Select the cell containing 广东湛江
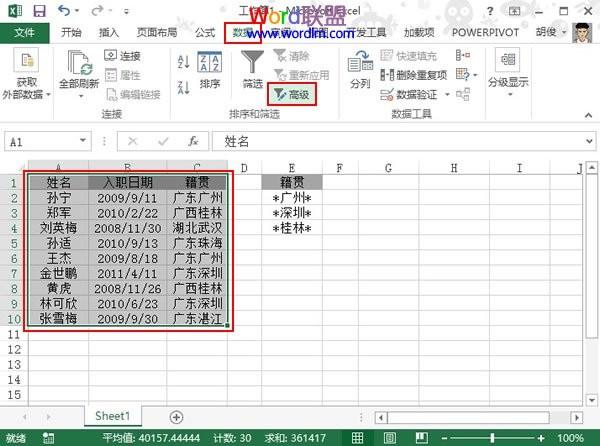Viewport: 600px width, 446px height. pyautogui.click(x=197, y=319)
